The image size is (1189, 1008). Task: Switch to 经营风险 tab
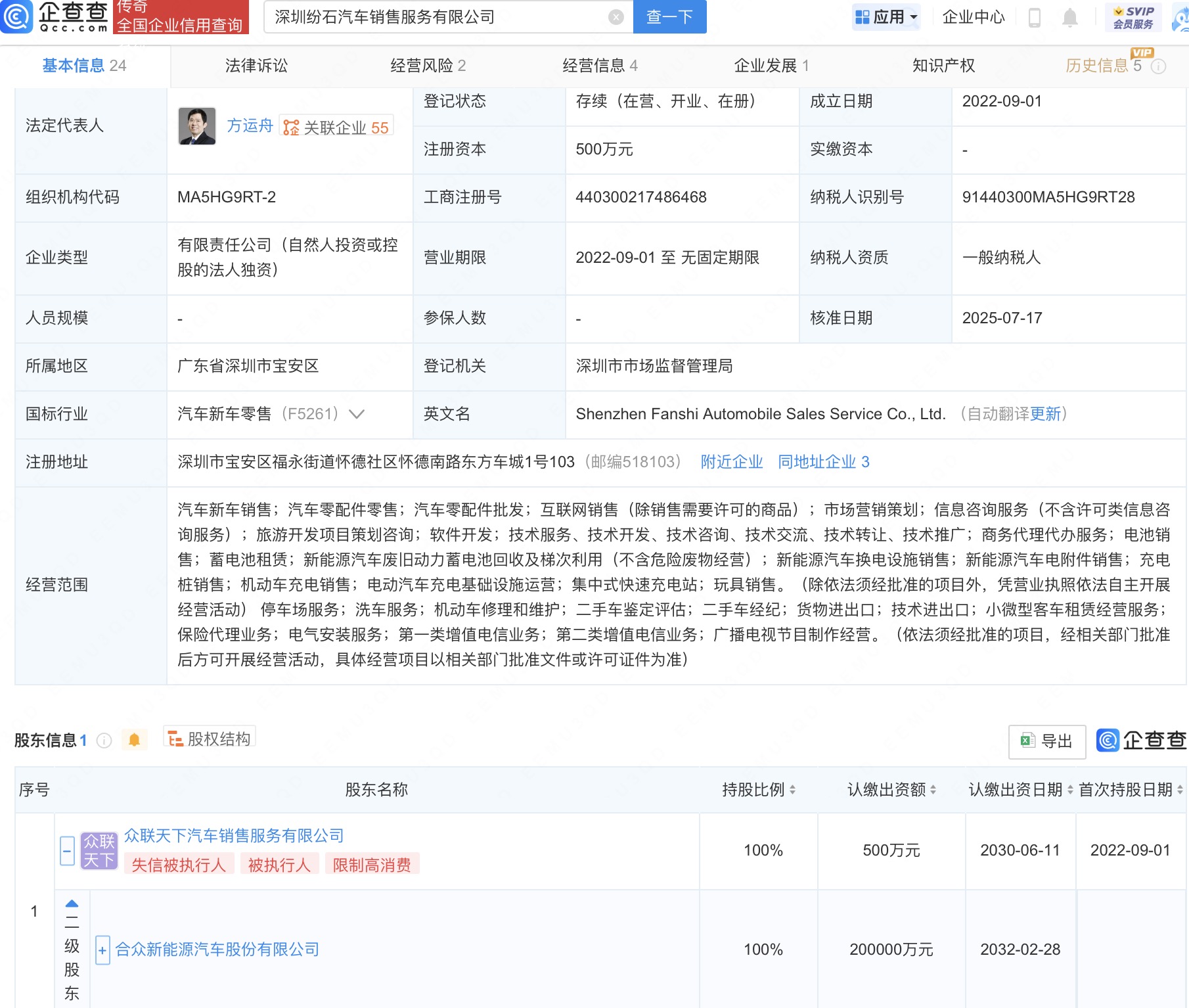pos(428,66)
